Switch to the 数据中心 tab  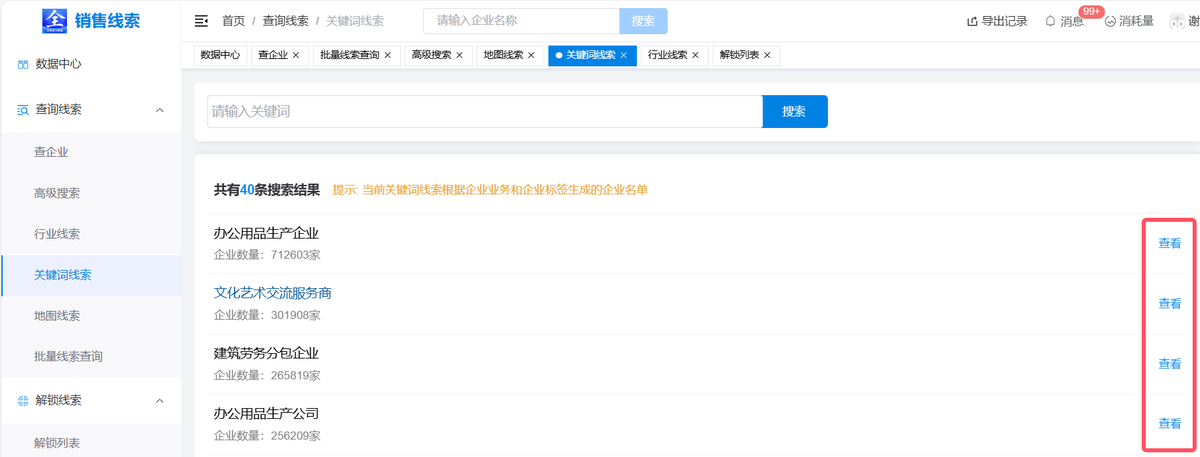pyautogui.click(x=220, y=56)
